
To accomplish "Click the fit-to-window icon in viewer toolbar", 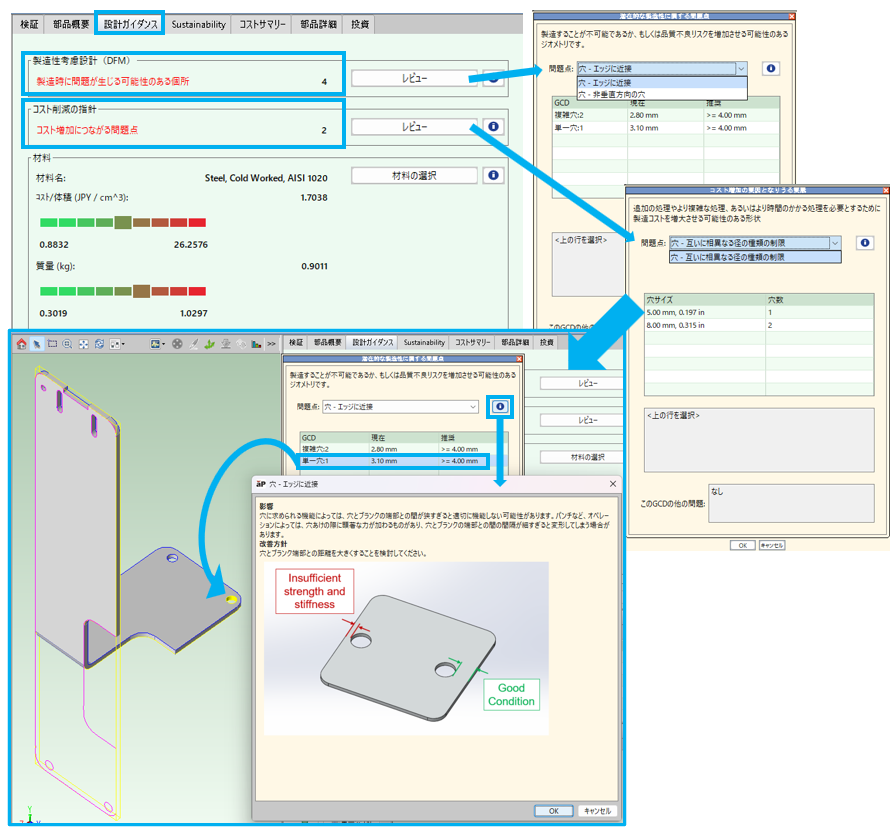I will pos(83,343).
